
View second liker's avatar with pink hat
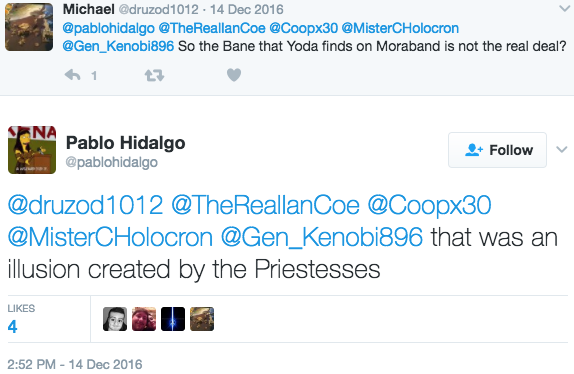pos(144,319)
